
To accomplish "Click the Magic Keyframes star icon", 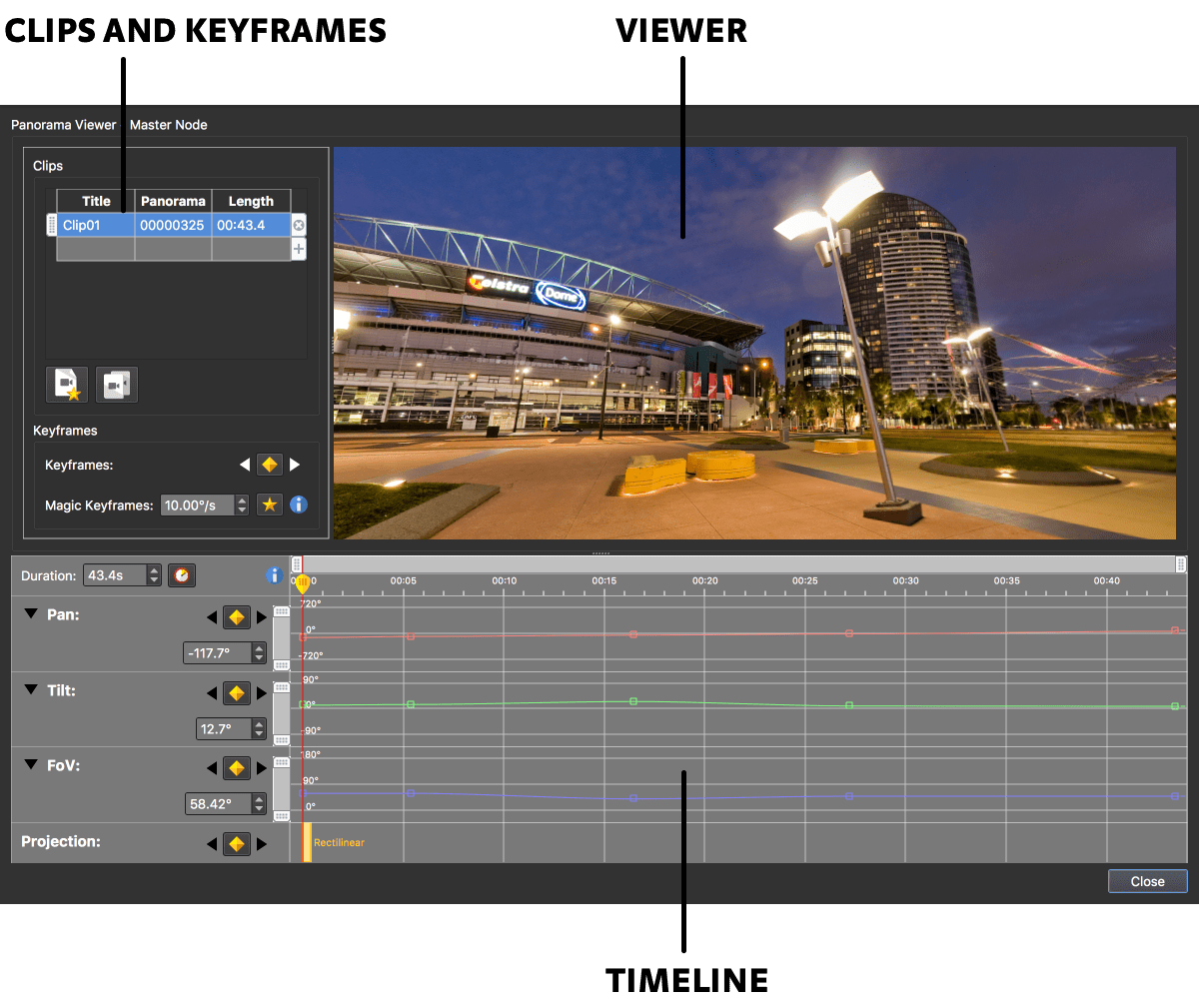I will tap(269, 504).
